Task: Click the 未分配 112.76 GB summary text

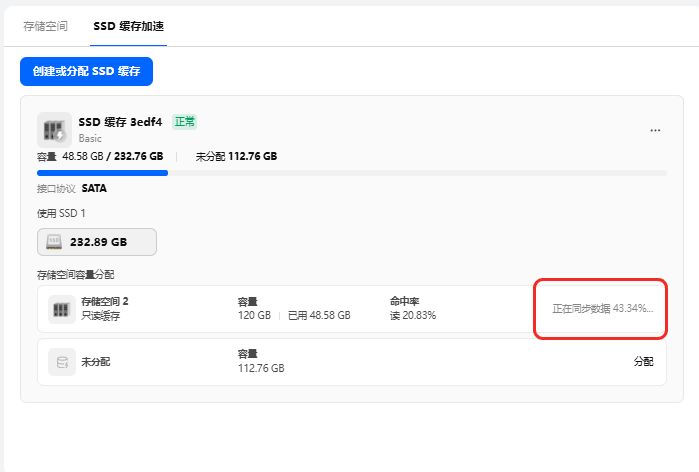Action: coord(236,156)
